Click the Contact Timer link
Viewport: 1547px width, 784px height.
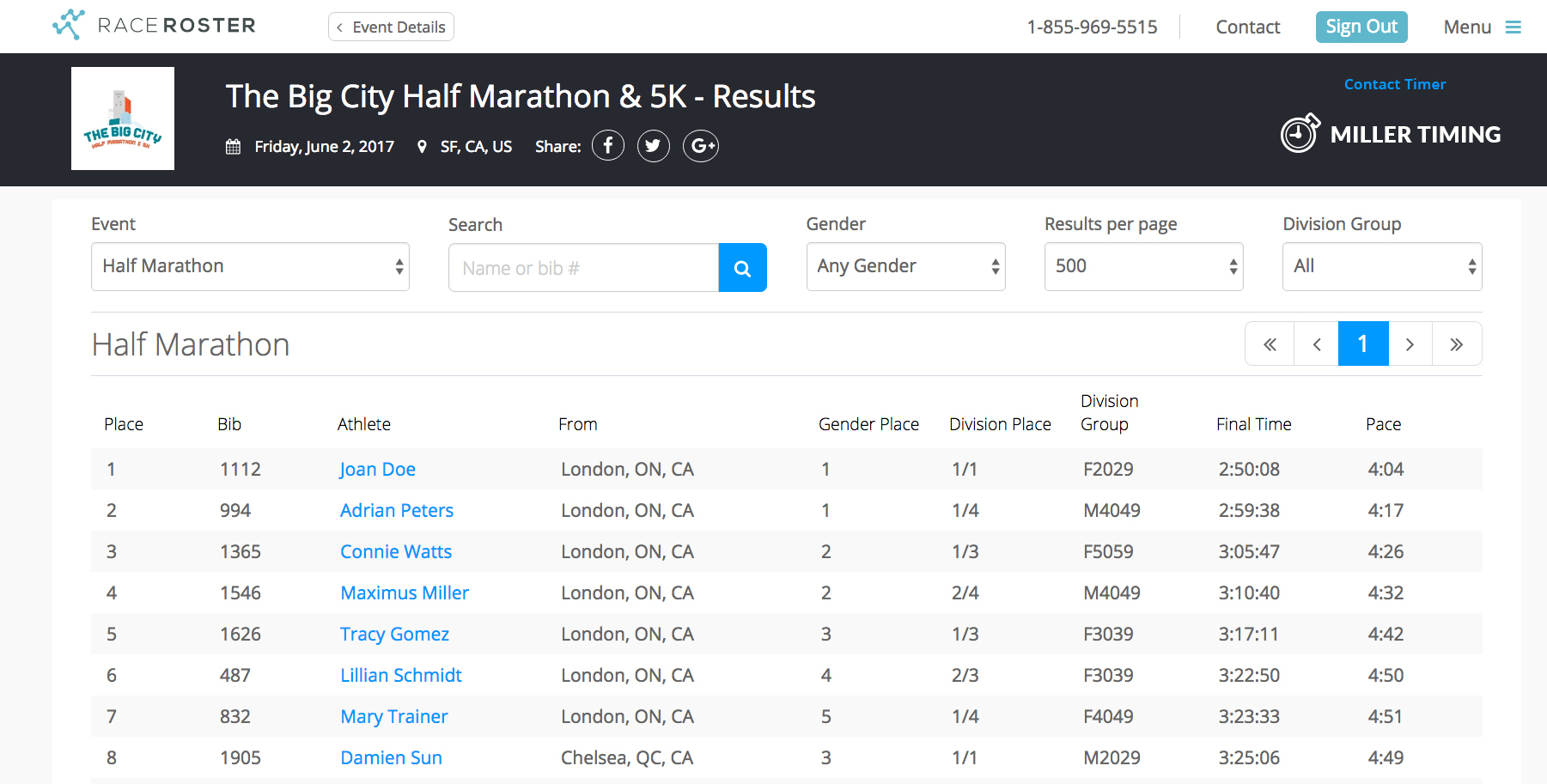[x=1394, y=84]
